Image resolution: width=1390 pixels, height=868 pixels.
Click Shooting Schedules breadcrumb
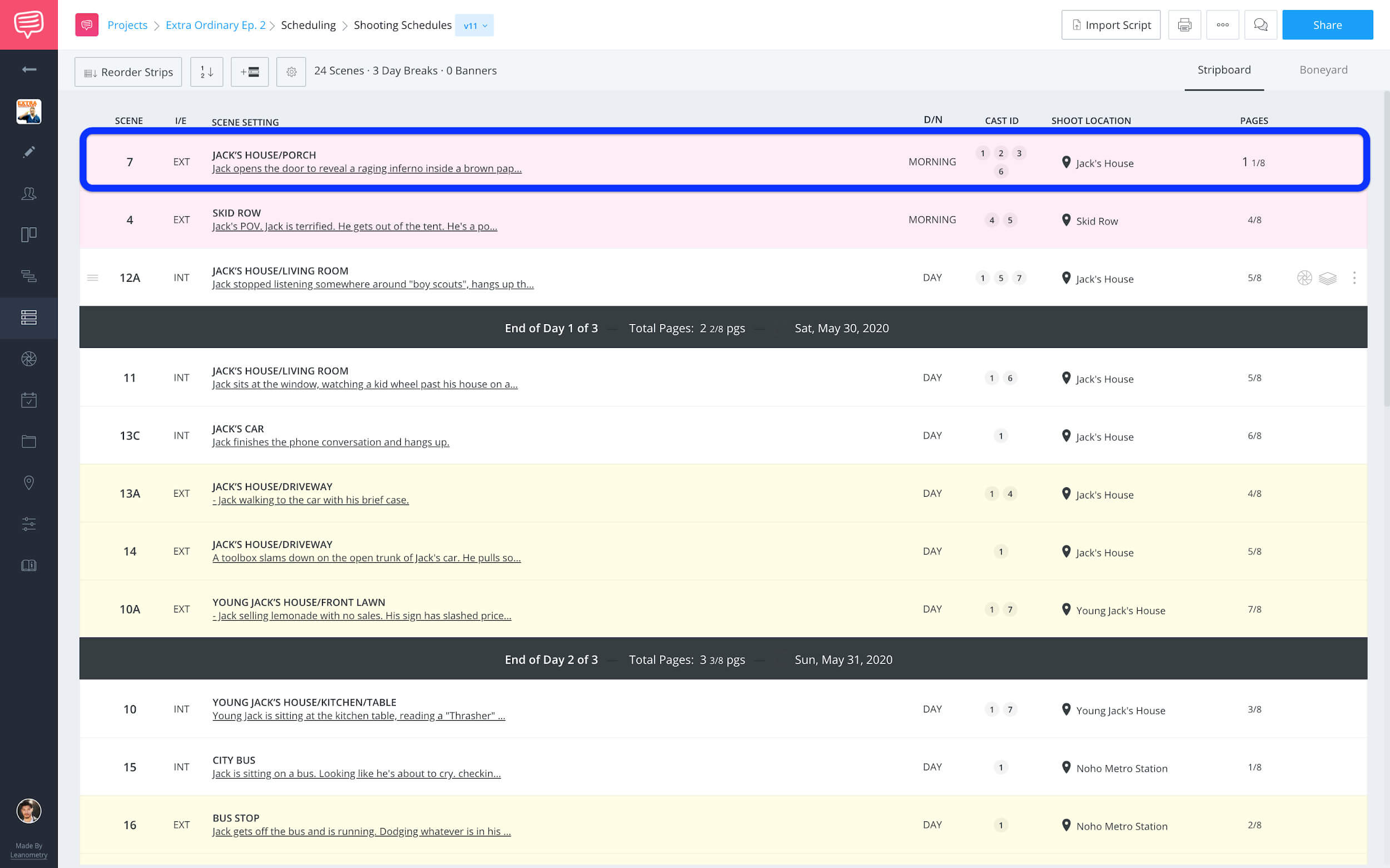click(403, 24)
